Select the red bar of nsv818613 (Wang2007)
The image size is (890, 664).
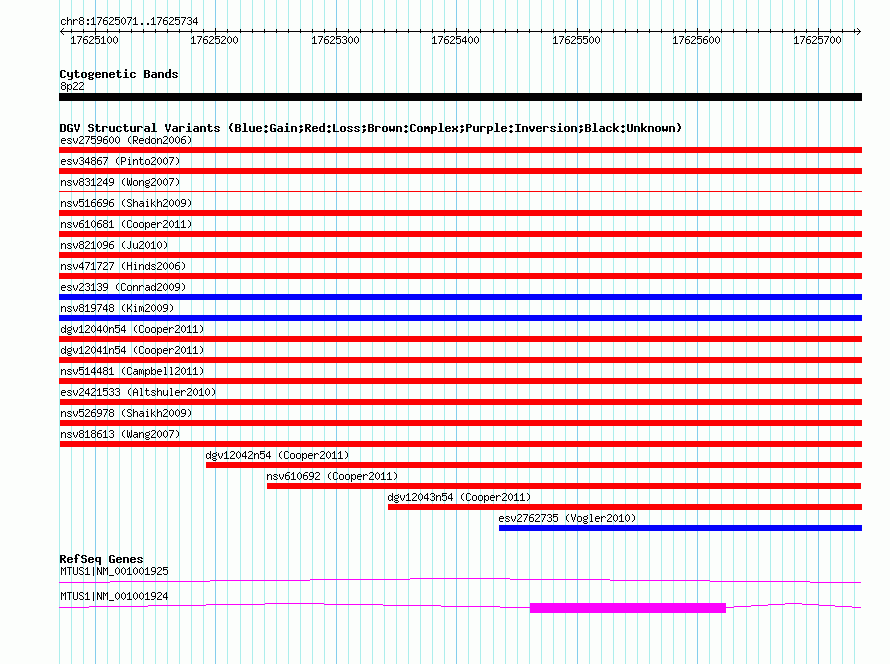click(x=460, y=444)
